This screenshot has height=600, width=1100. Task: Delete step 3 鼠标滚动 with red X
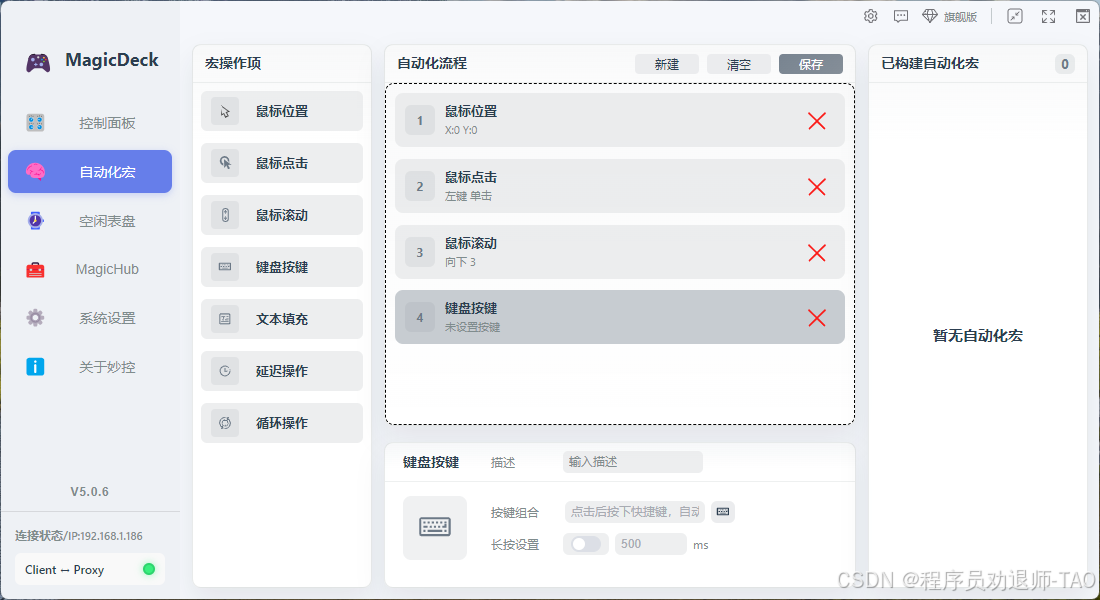coord(817,253)
